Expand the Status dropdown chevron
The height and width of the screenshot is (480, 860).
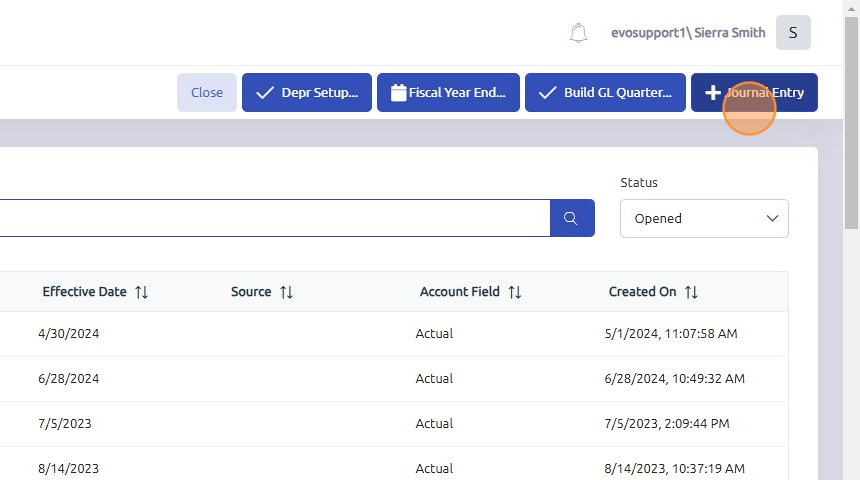(772, 218)
